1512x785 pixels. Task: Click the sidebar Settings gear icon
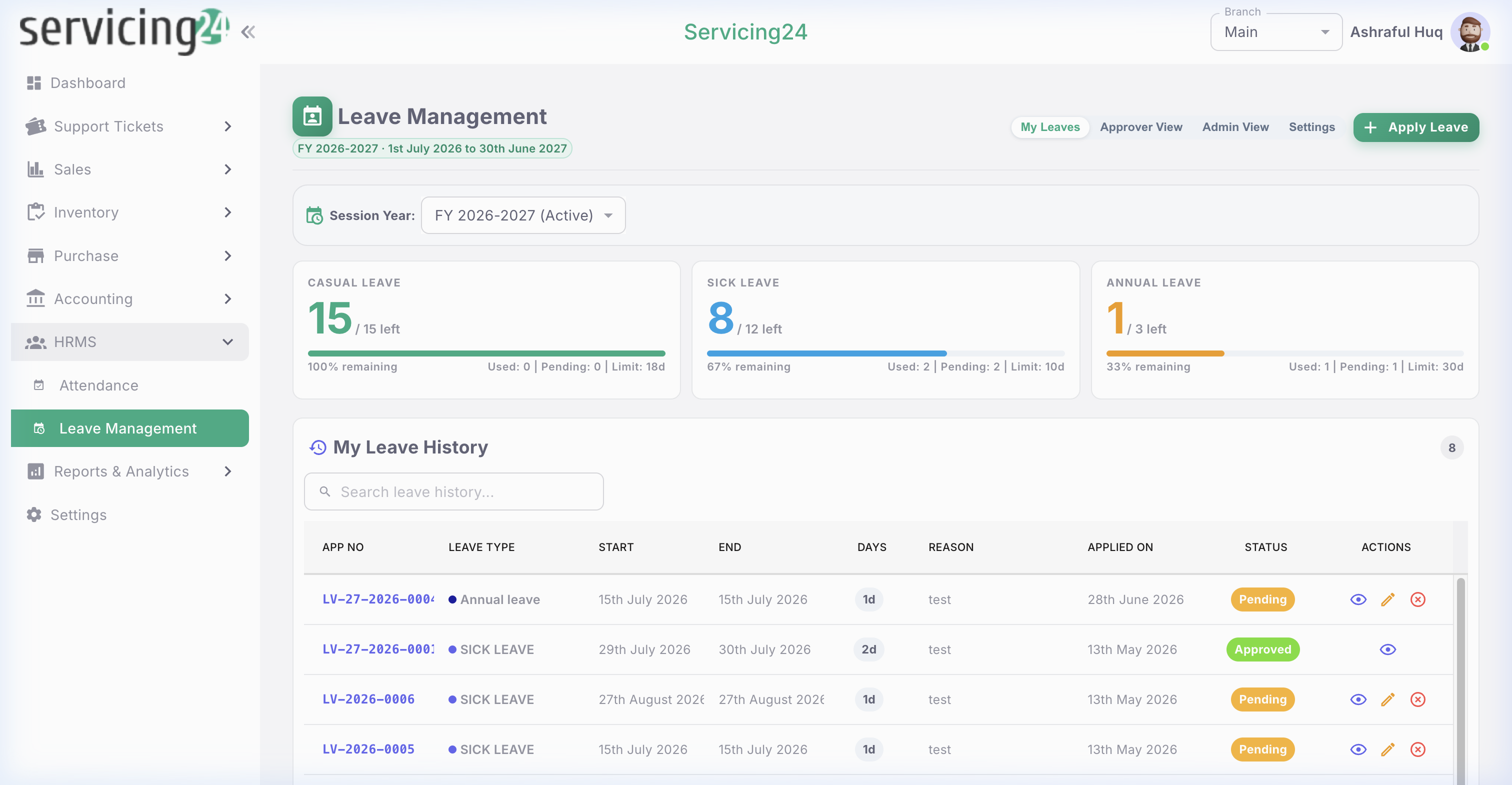pos(34,514)
